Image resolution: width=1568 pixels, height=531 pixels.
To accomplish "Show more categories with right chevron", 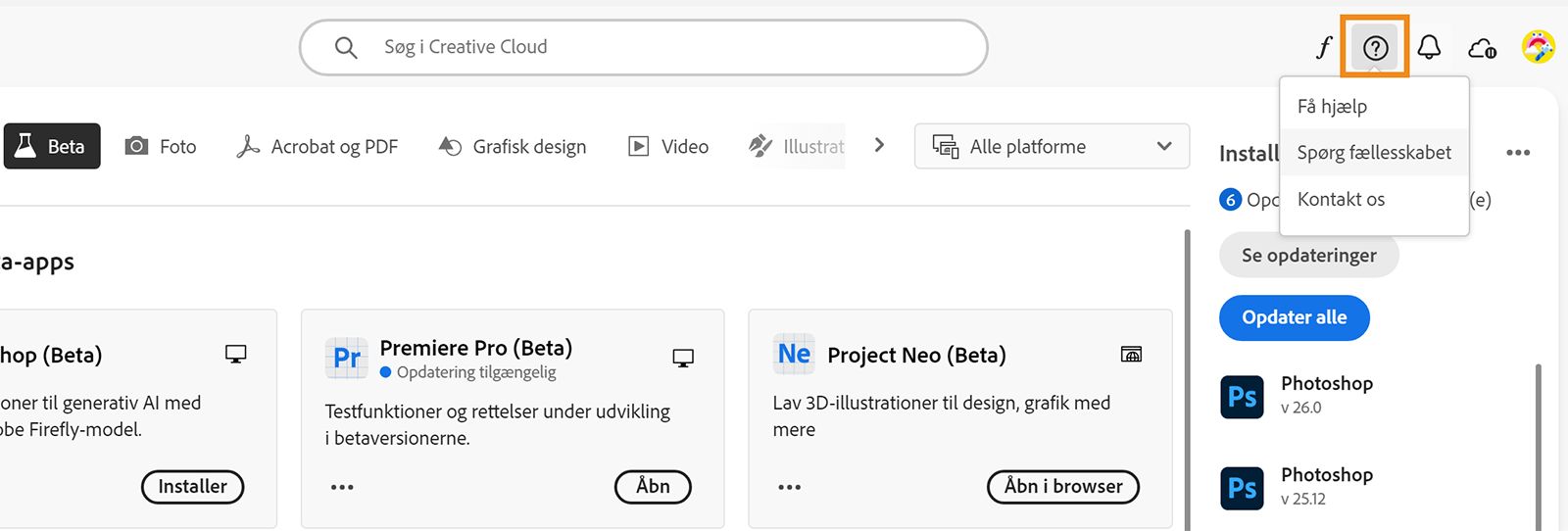I will point(879,145).
